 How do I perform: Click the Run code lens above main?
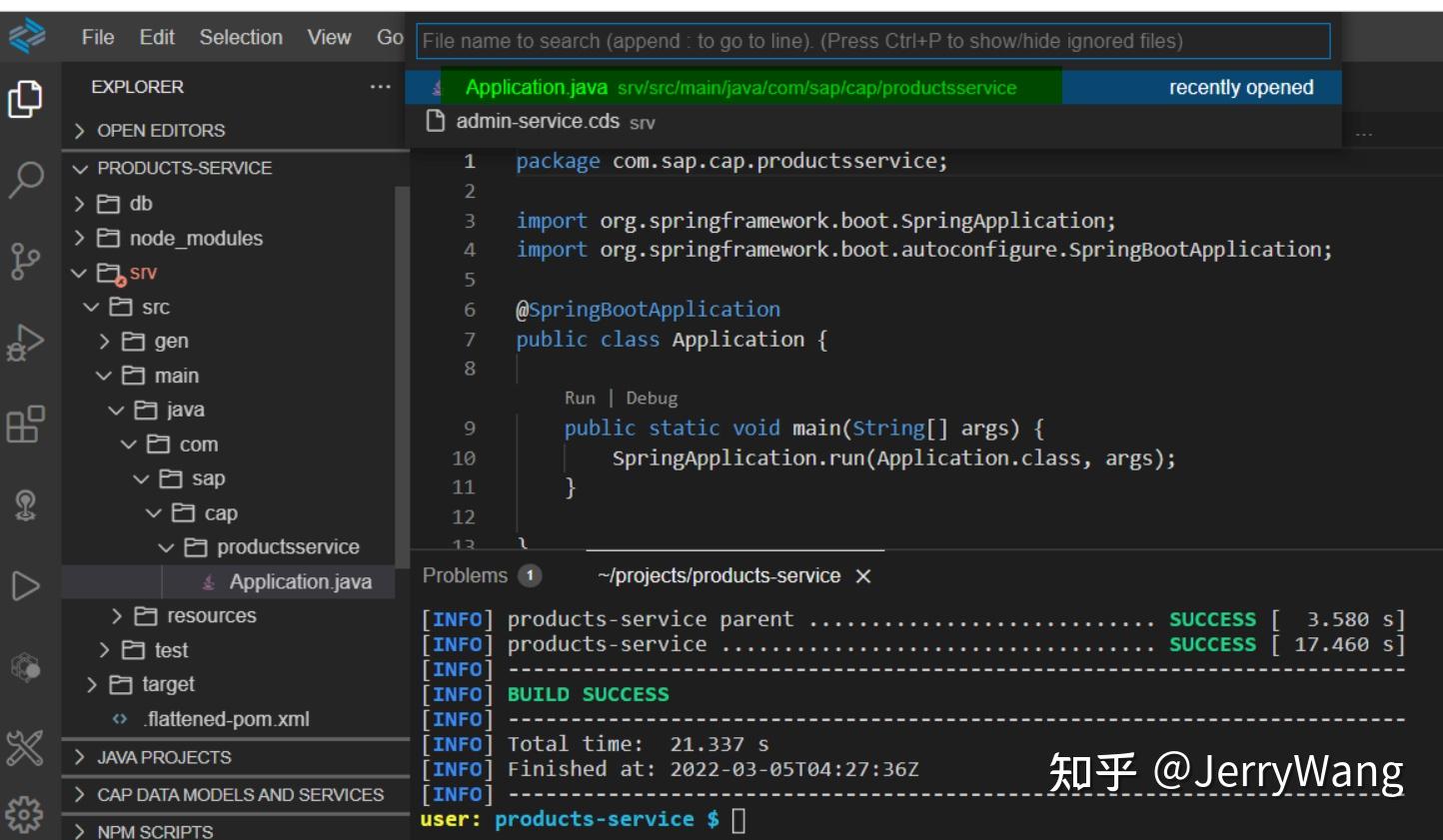coord(580,398)
